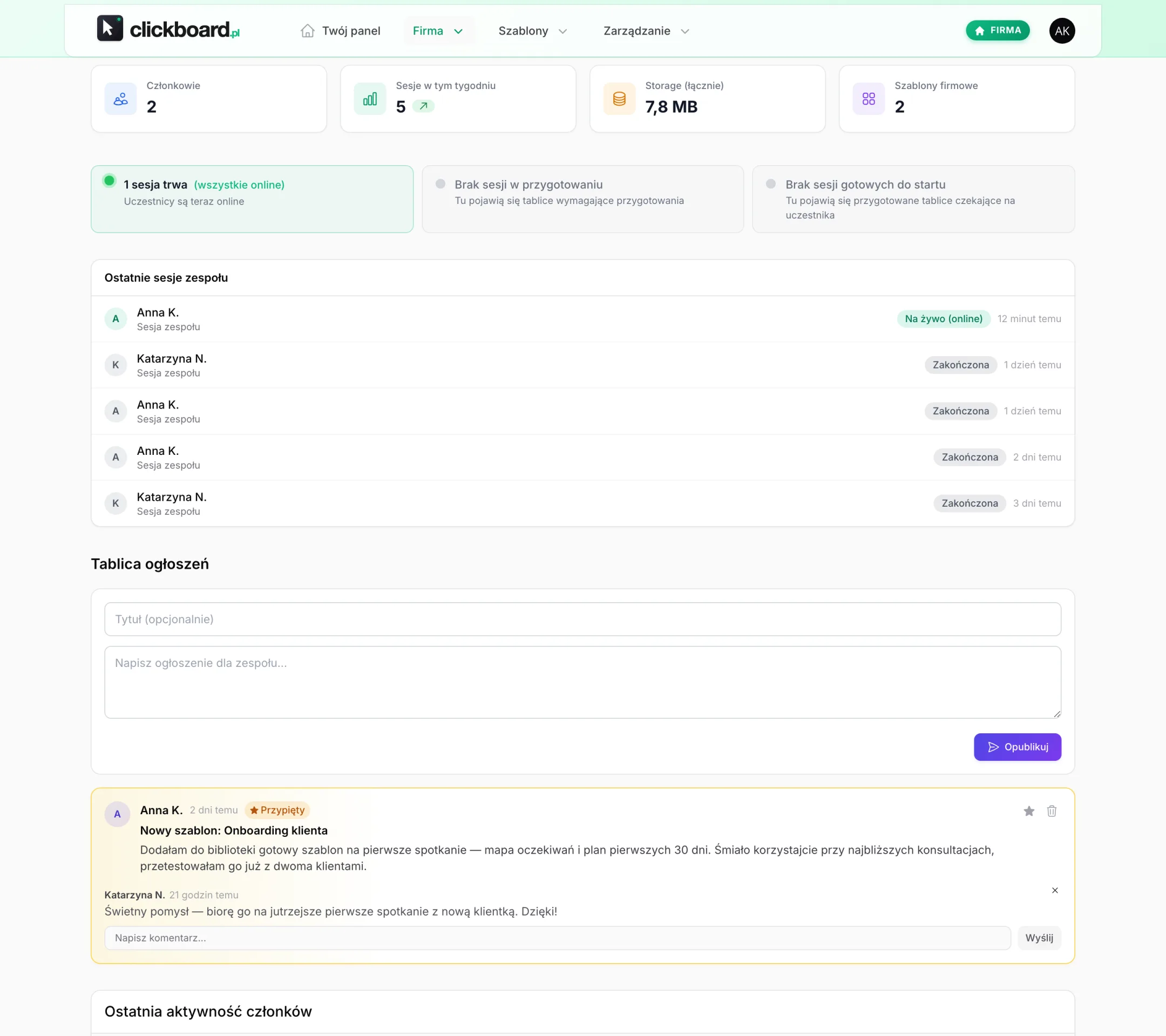Click the Członkowie members icon
Viewport: 1166px width, 1036px height.
click(x=120, y=99)
